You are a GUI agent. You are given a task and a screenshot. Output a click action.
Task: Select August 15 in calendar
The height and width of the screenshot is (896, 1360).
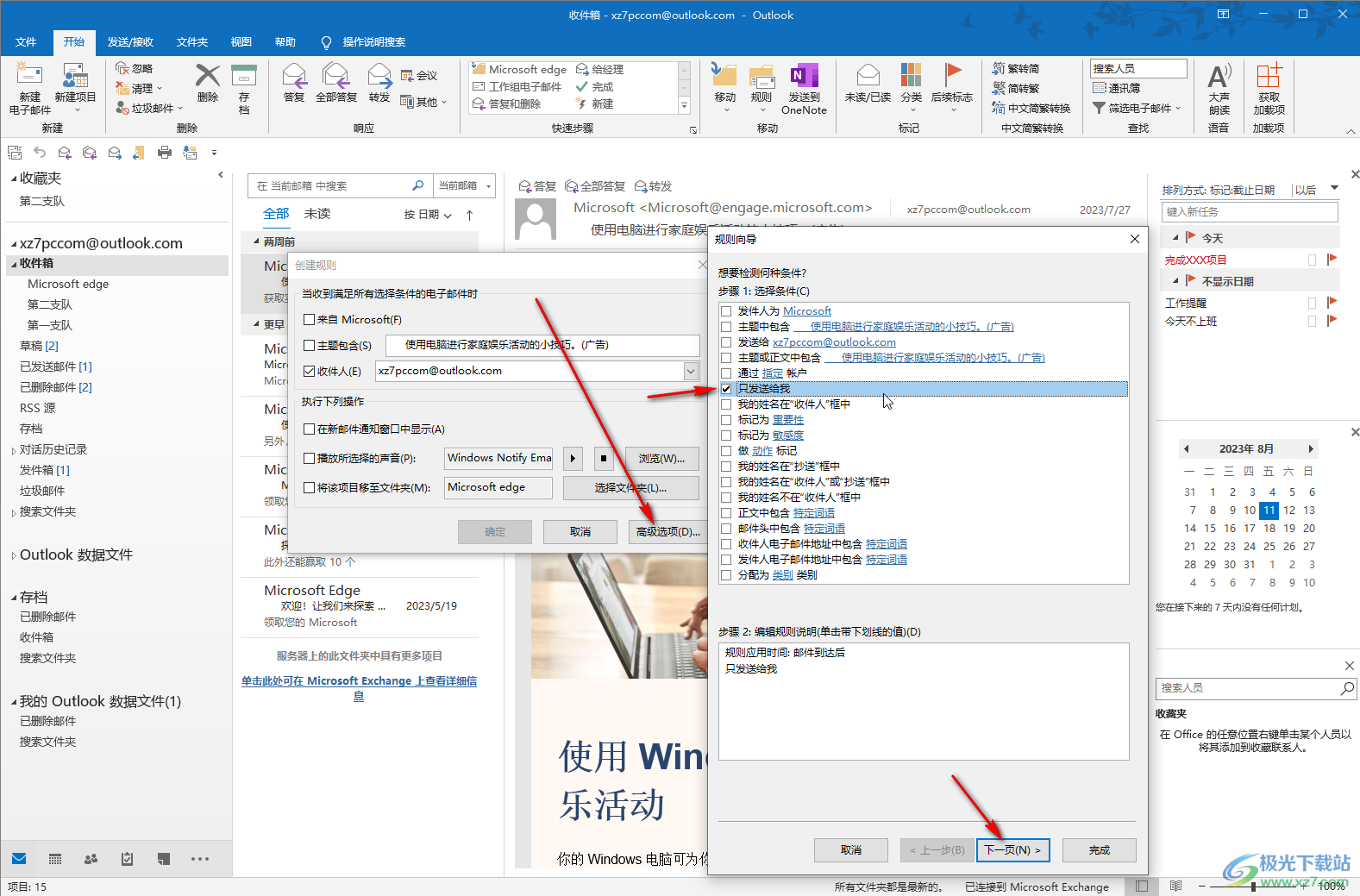[x=1210, y=529]
